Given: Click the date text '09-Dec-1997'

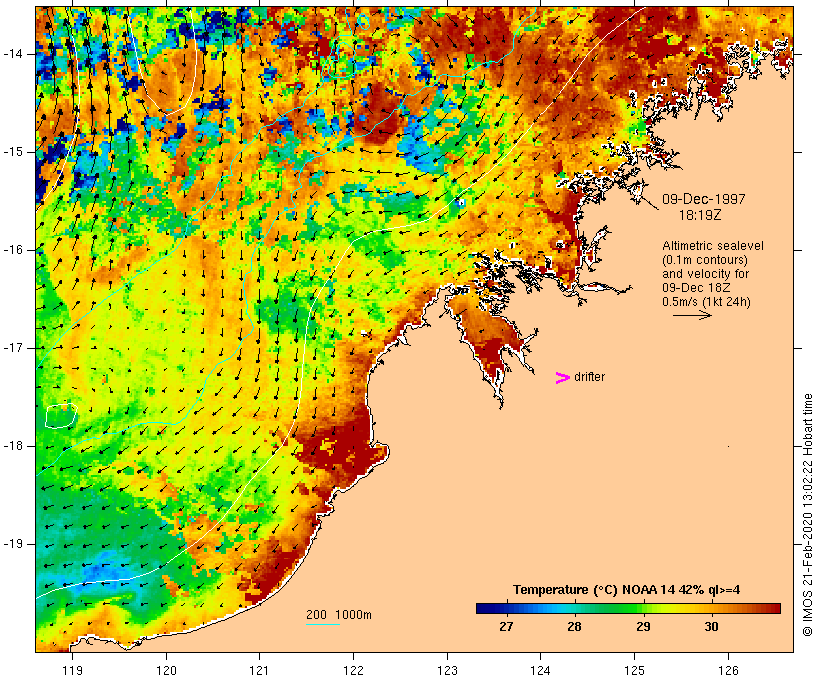Looking at the screenshot, I should click(x=703, y=199).
